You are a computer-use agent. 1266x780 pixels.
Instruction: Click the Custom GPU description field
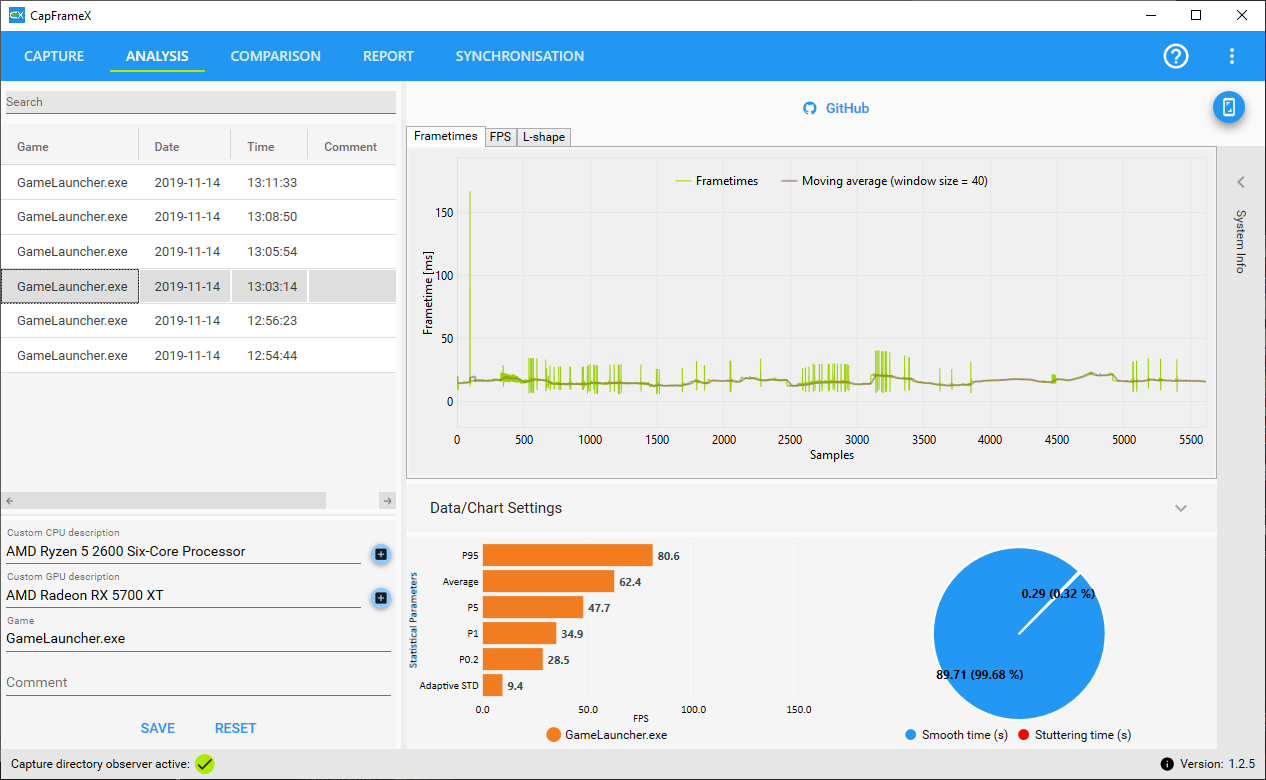point(183,595)
